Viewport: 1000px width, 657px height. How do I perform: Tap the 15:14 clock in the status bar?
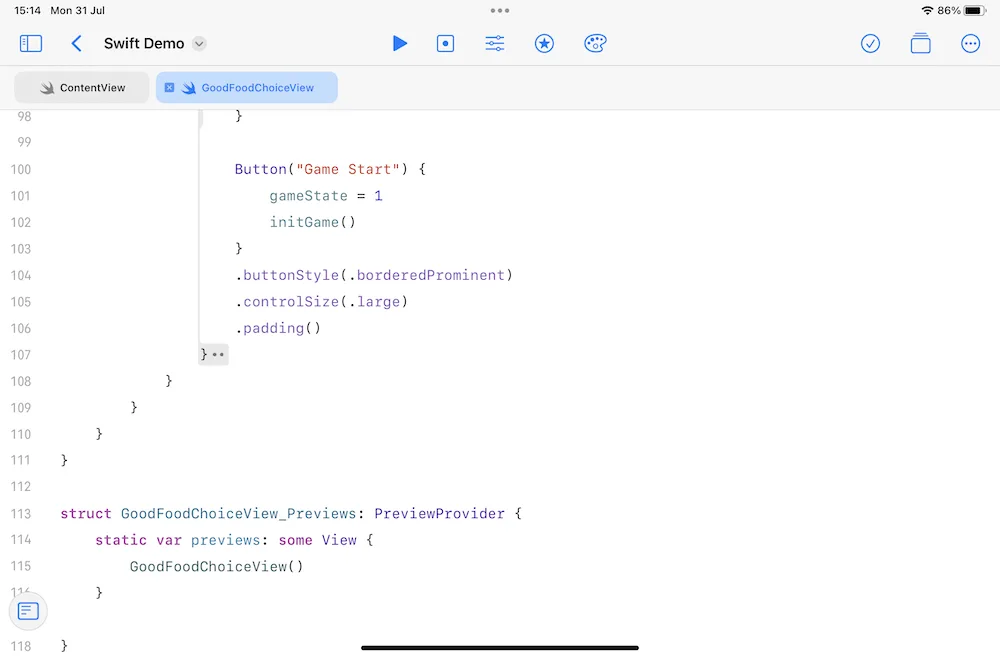coord(27,10)
